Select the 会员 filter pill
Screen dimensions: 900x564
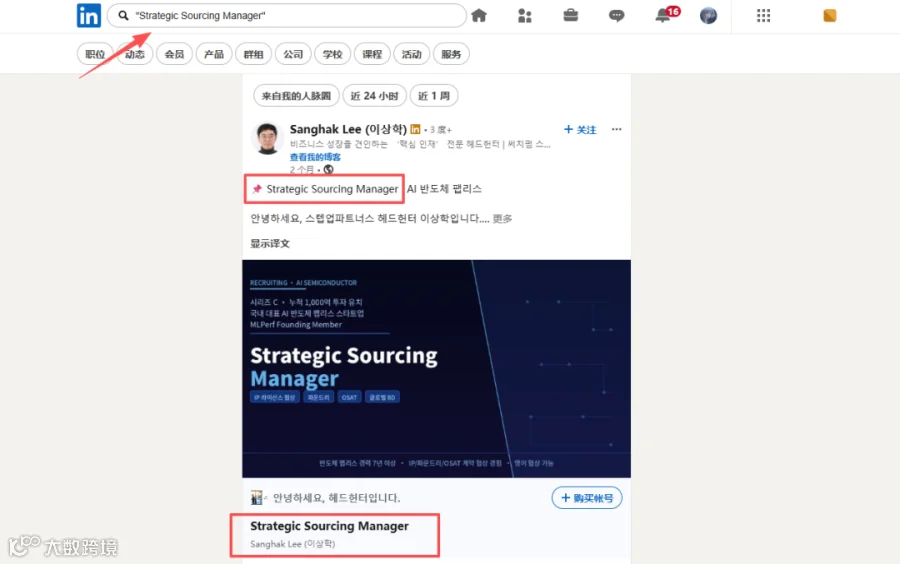pyautogui.click(x=174, y=54)
